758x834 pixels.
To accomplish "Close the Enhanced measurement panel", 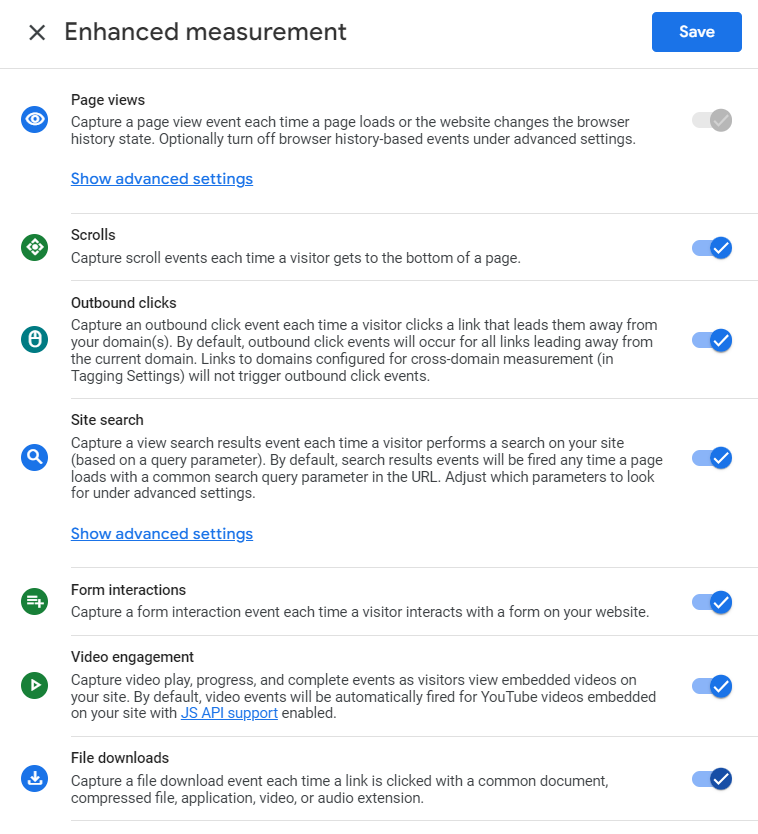I will pos(37,32).
